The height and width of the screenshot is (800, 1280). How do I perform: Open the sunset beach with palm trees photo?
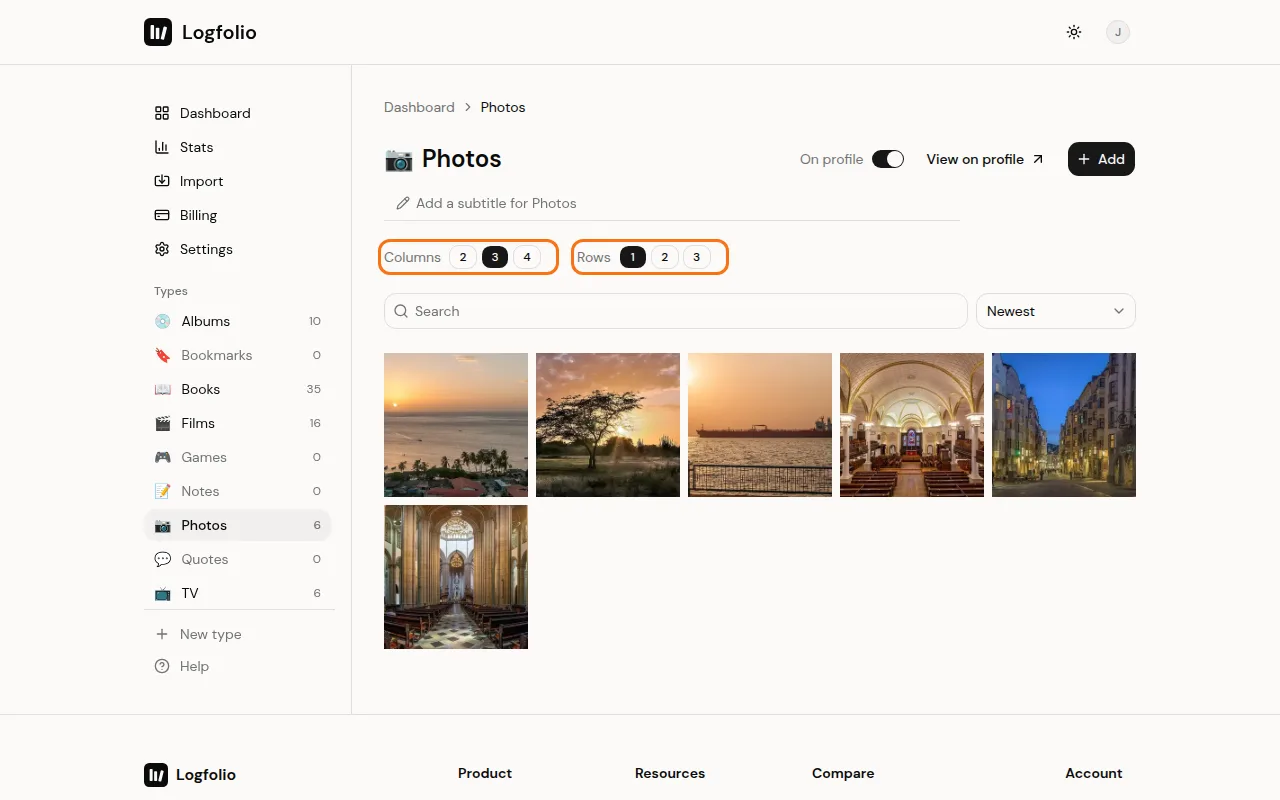[456, 425]
